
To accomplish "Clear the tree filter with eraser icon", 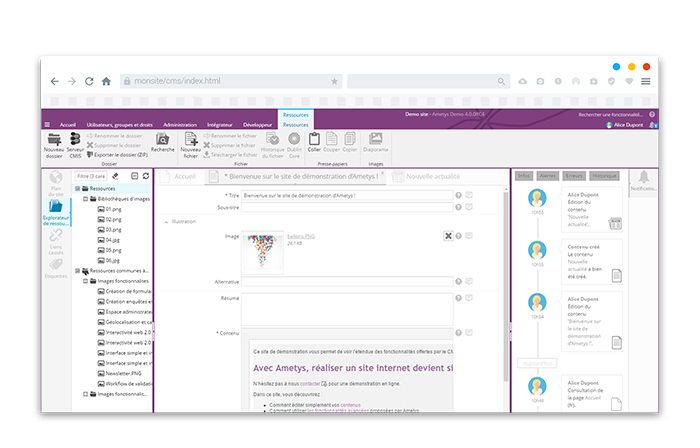I will (x=115, y=176).
